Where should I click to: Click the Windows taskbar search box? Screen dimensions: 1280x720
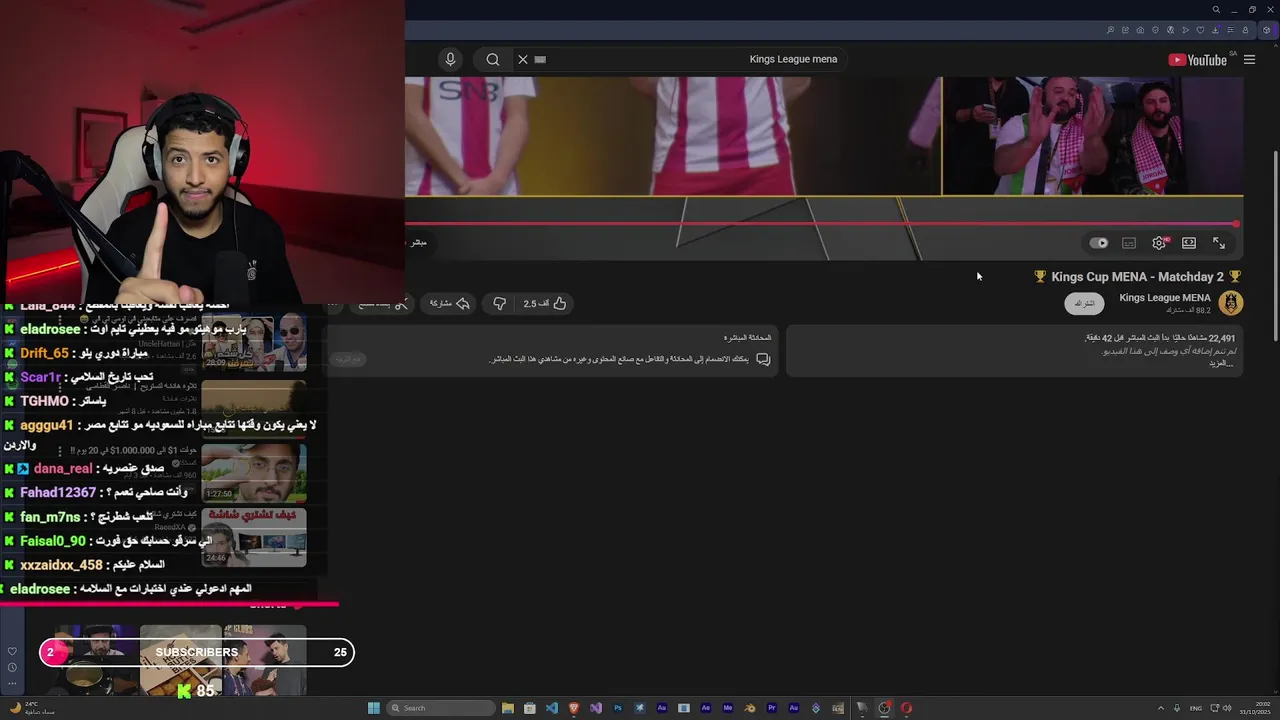[441, 708]
